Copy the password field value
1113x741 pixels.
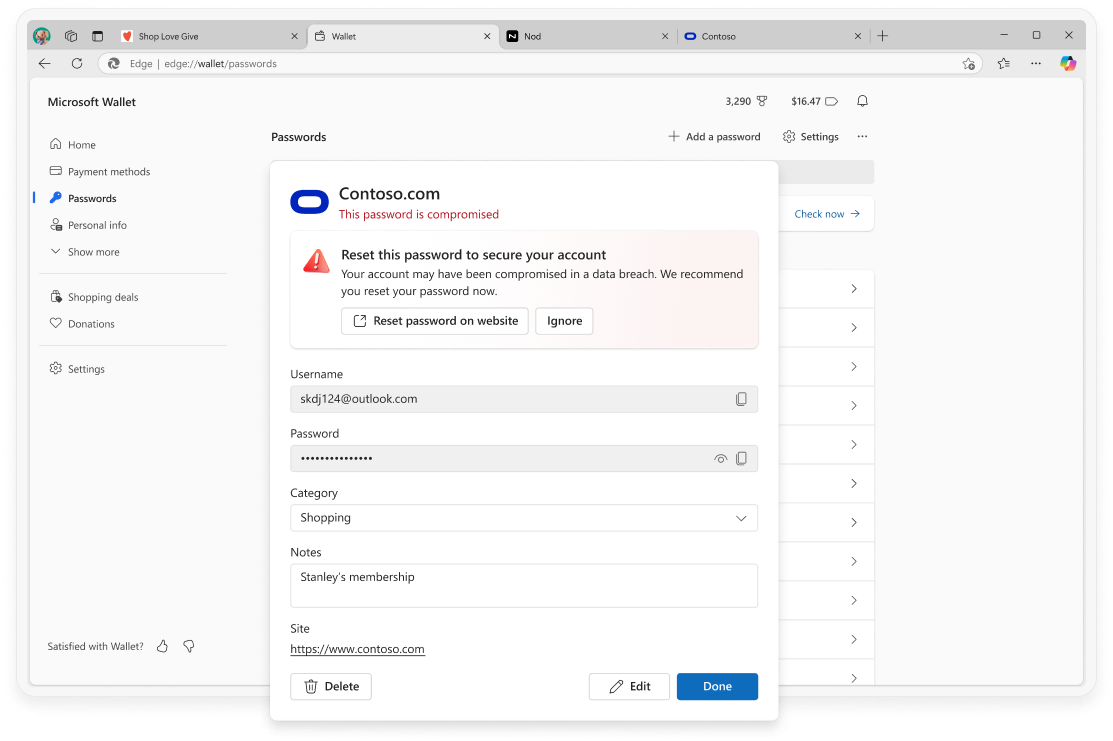[741, 459]
